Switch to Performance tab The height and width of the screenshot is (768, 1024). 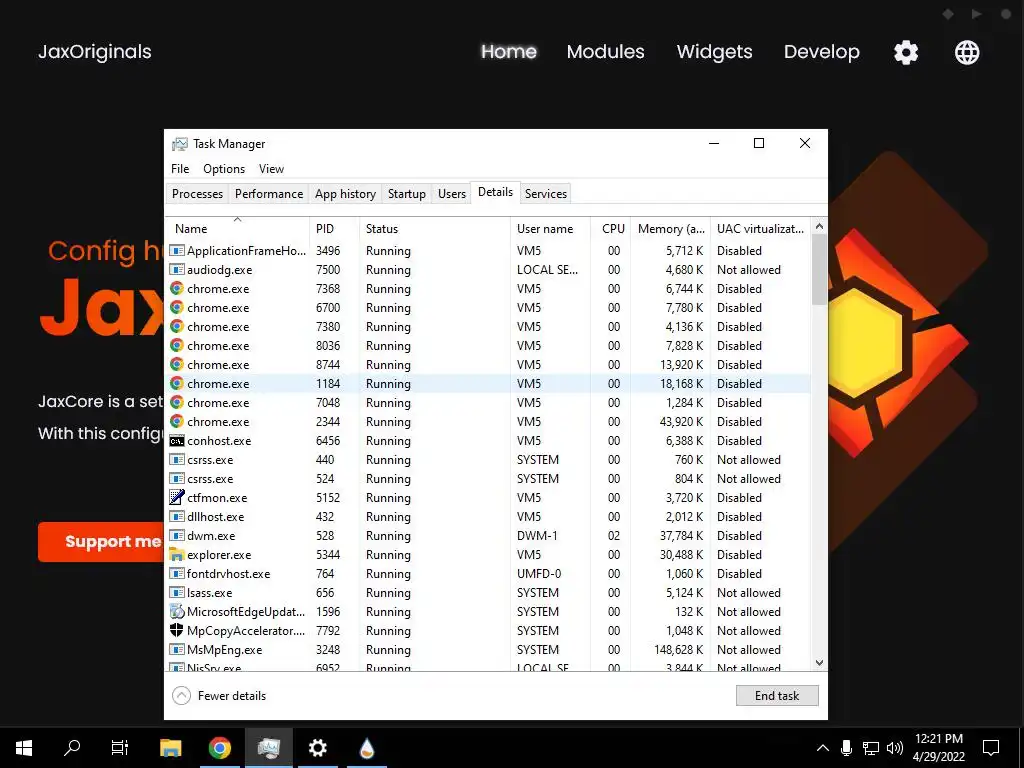coord(269,193)
